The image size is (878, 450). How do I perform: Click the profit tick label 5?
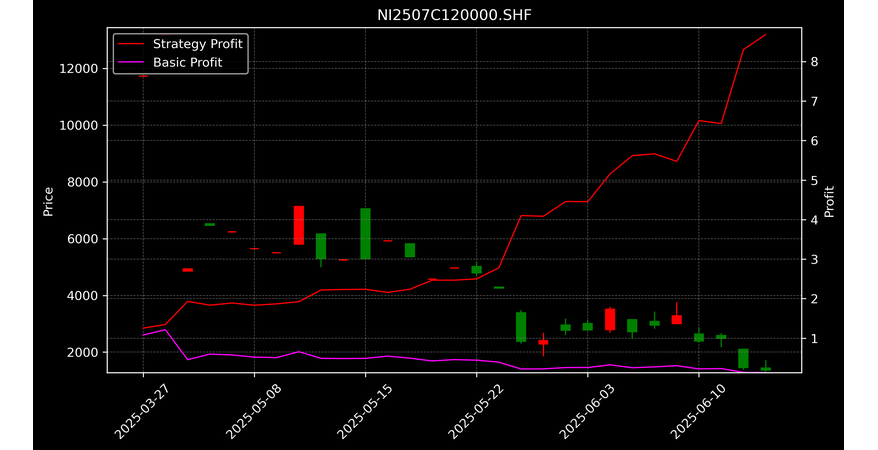pyautogui.click(x=814, y=180)
